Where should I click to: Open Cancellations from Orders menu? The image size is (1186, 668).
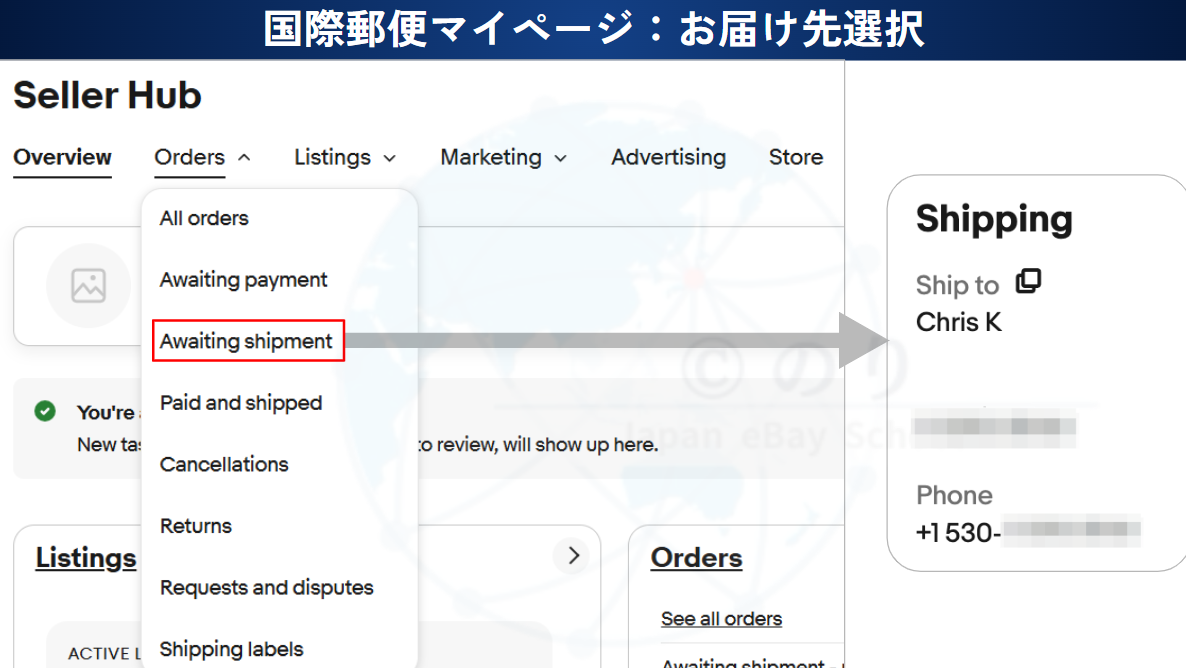click(x=224, y=464)
